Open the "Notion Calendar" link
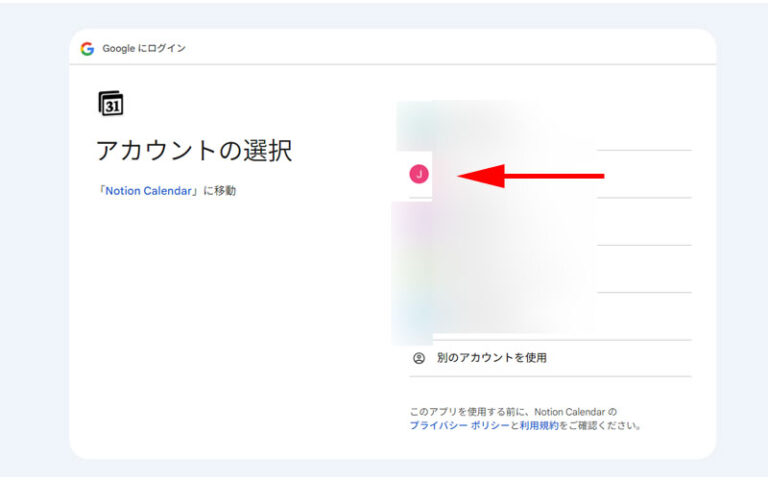 click(147, 191)
